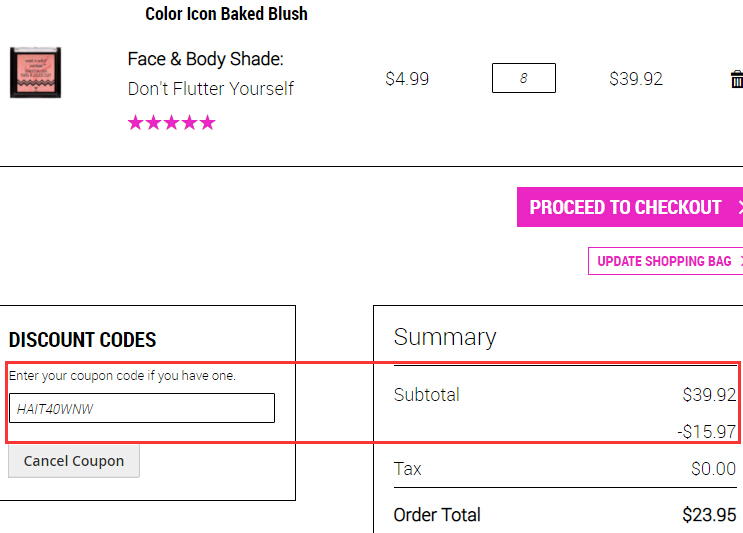Viewport: 743px width, 533px height.
Task: Click the Update Shopping Bag button
Action: tap(665, 261)
